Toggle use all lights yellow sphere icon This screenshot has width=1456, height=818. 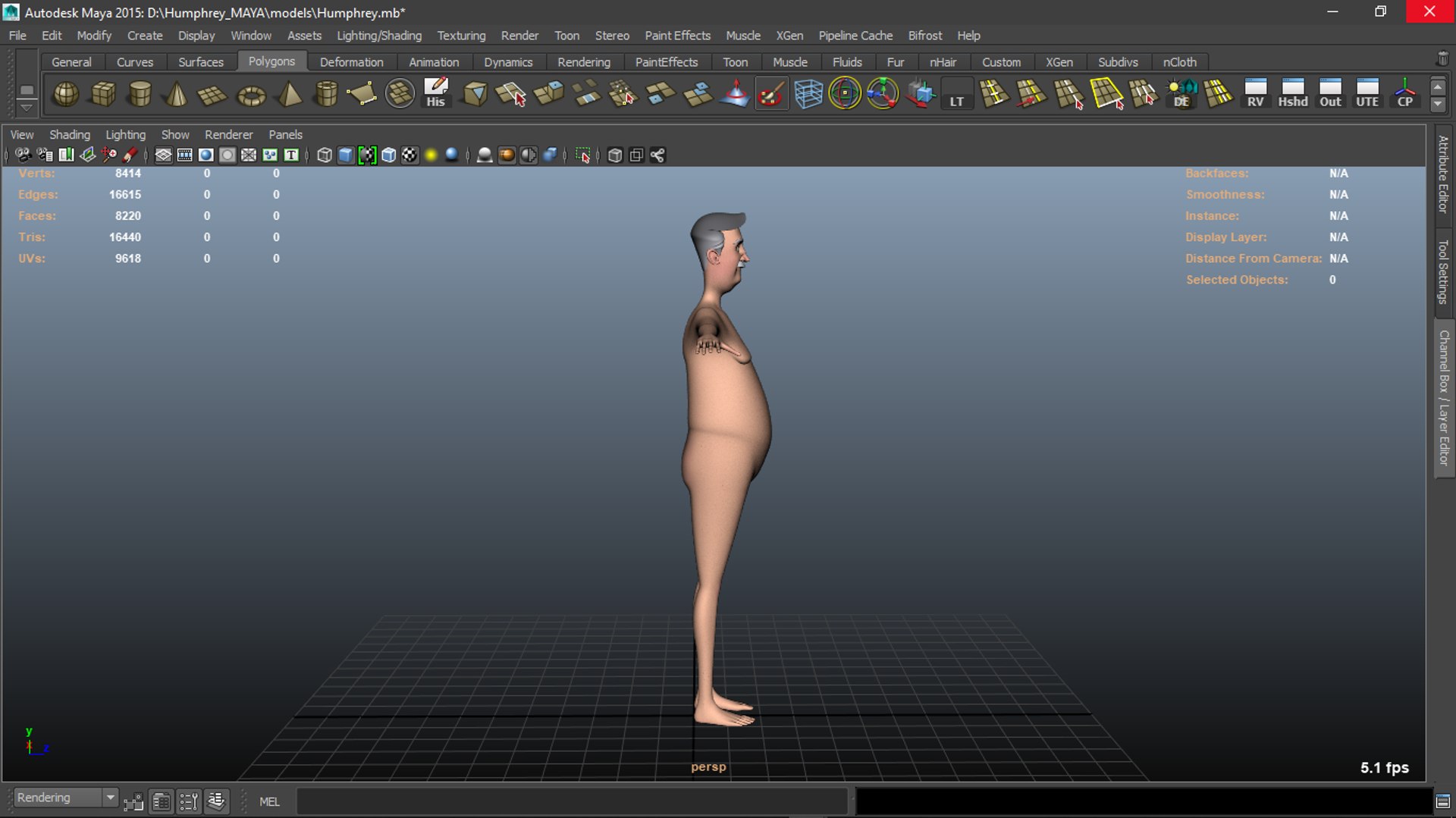coord(431,155)
